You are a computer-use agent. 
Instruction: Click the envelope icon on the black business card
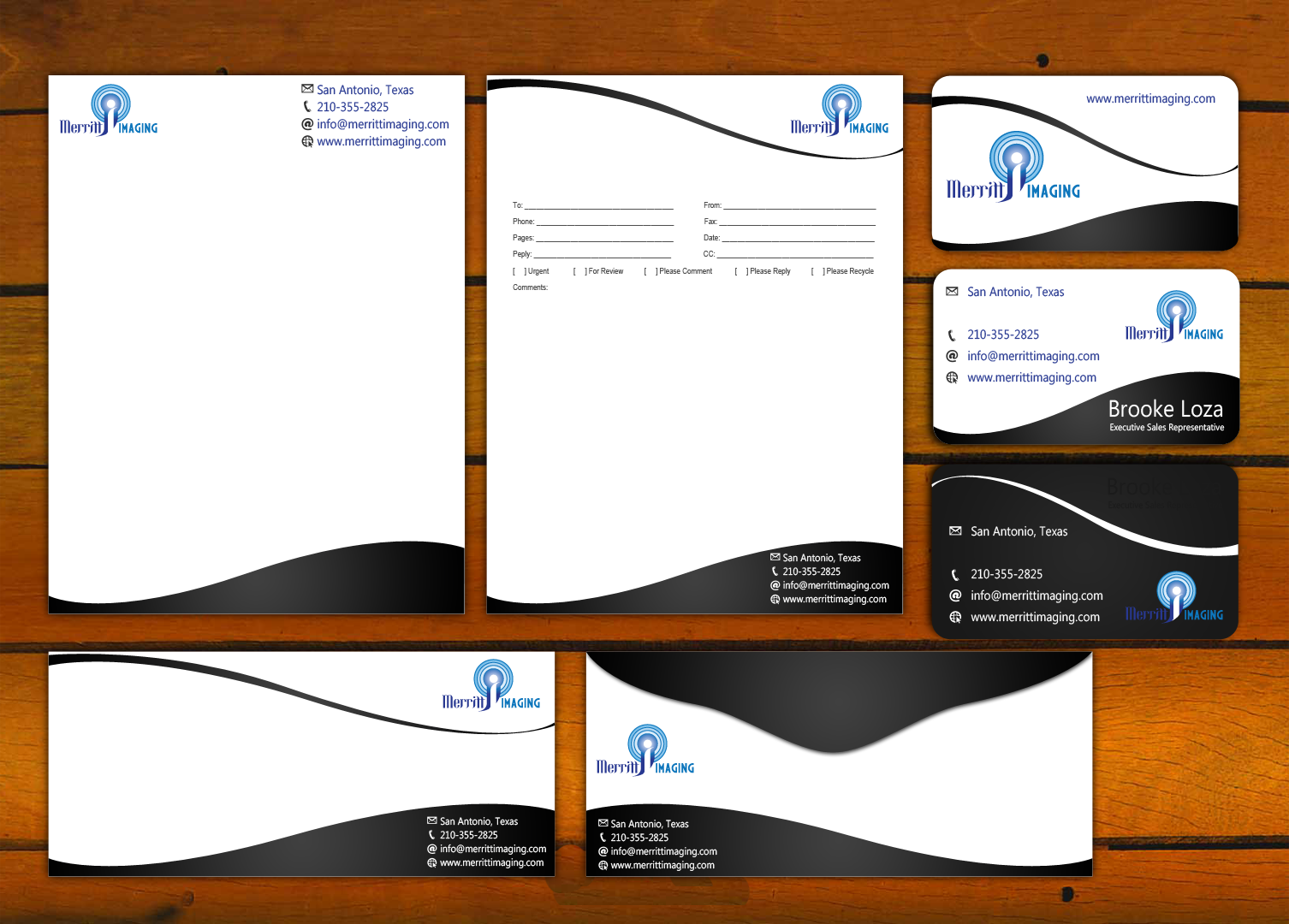[x=955, y=531]
